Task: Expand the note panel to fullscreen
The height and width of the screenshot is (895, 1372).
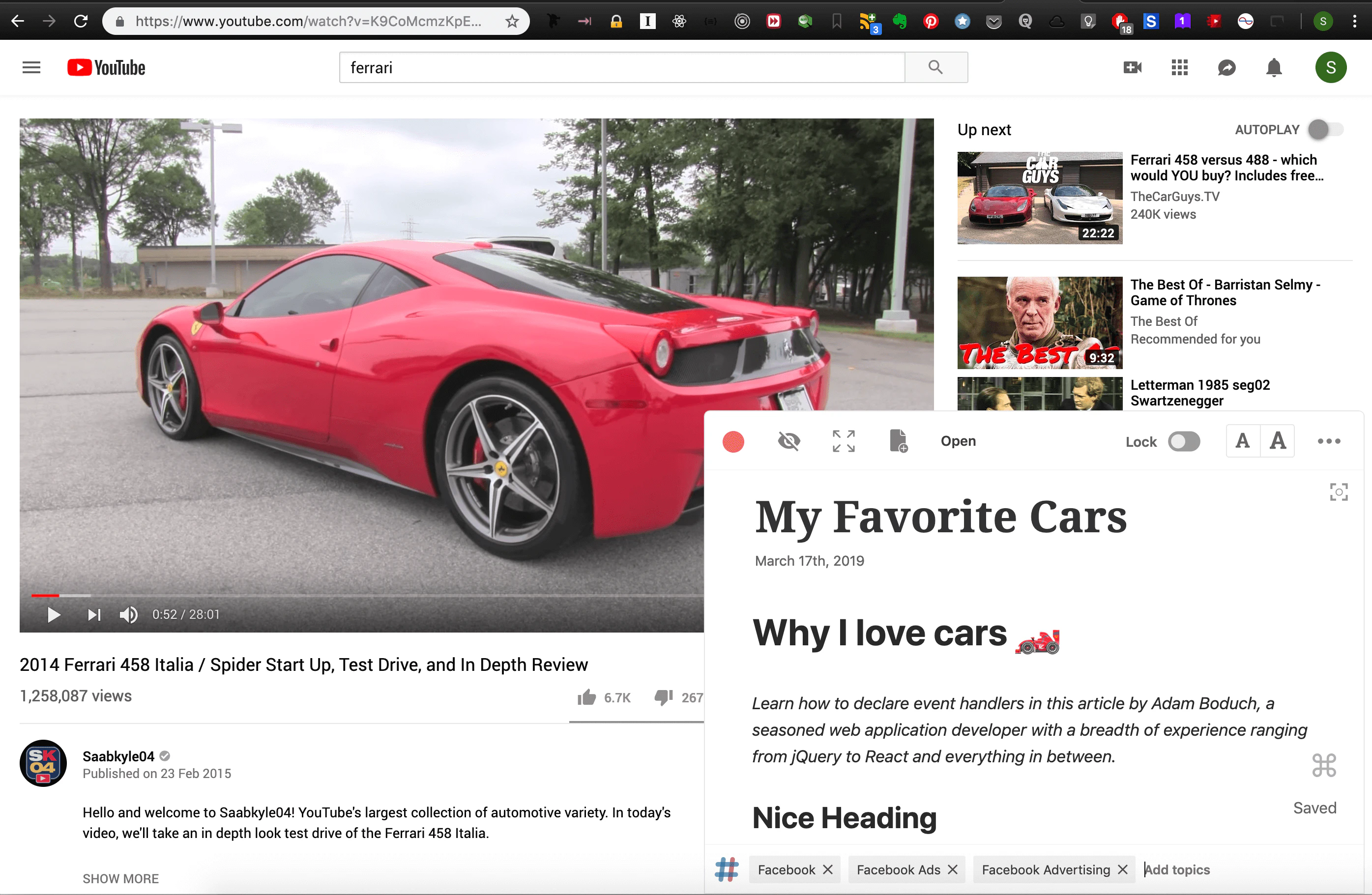Action: point(844,441)
